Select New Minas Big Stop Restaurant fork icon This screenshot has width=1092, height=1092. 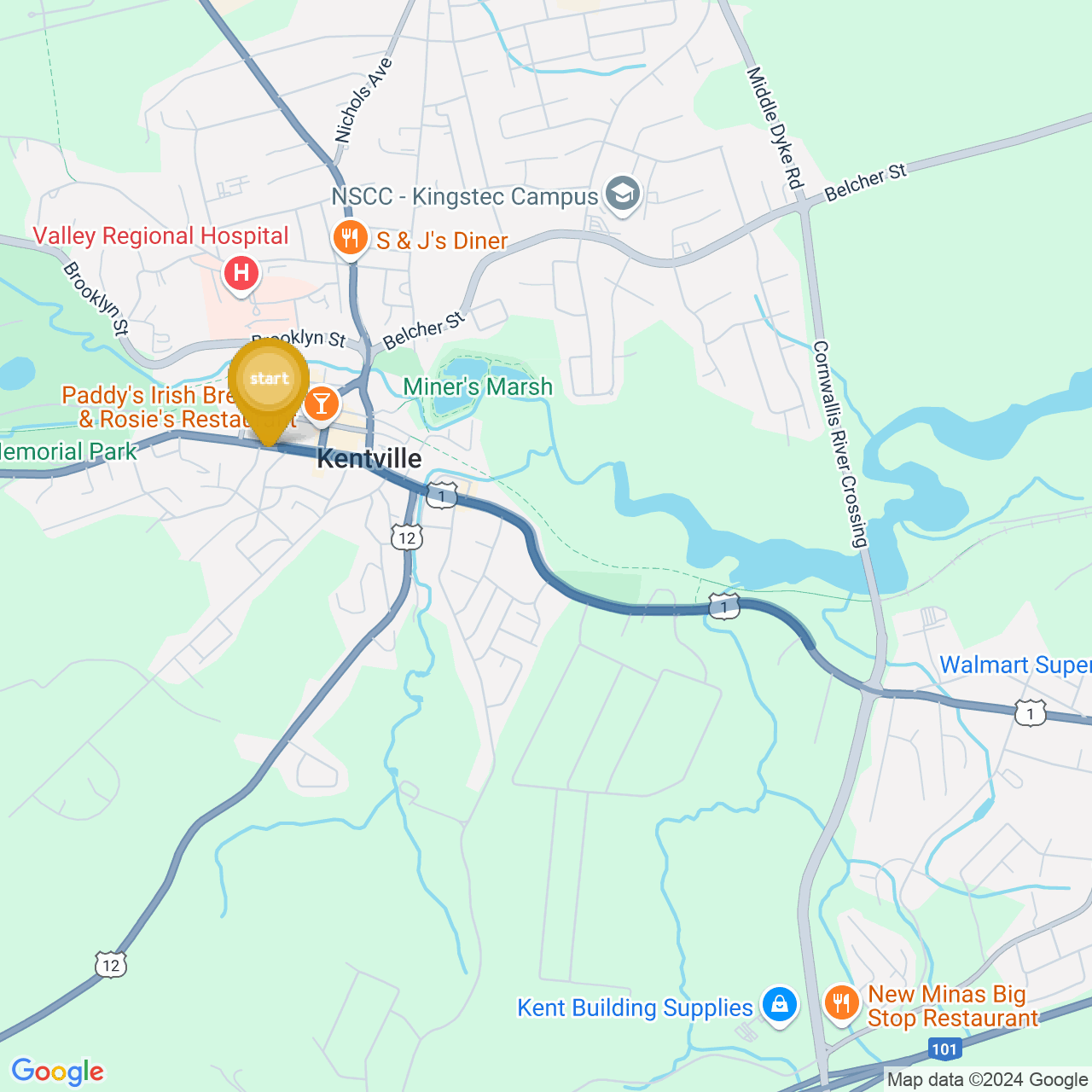(842, 1005)
